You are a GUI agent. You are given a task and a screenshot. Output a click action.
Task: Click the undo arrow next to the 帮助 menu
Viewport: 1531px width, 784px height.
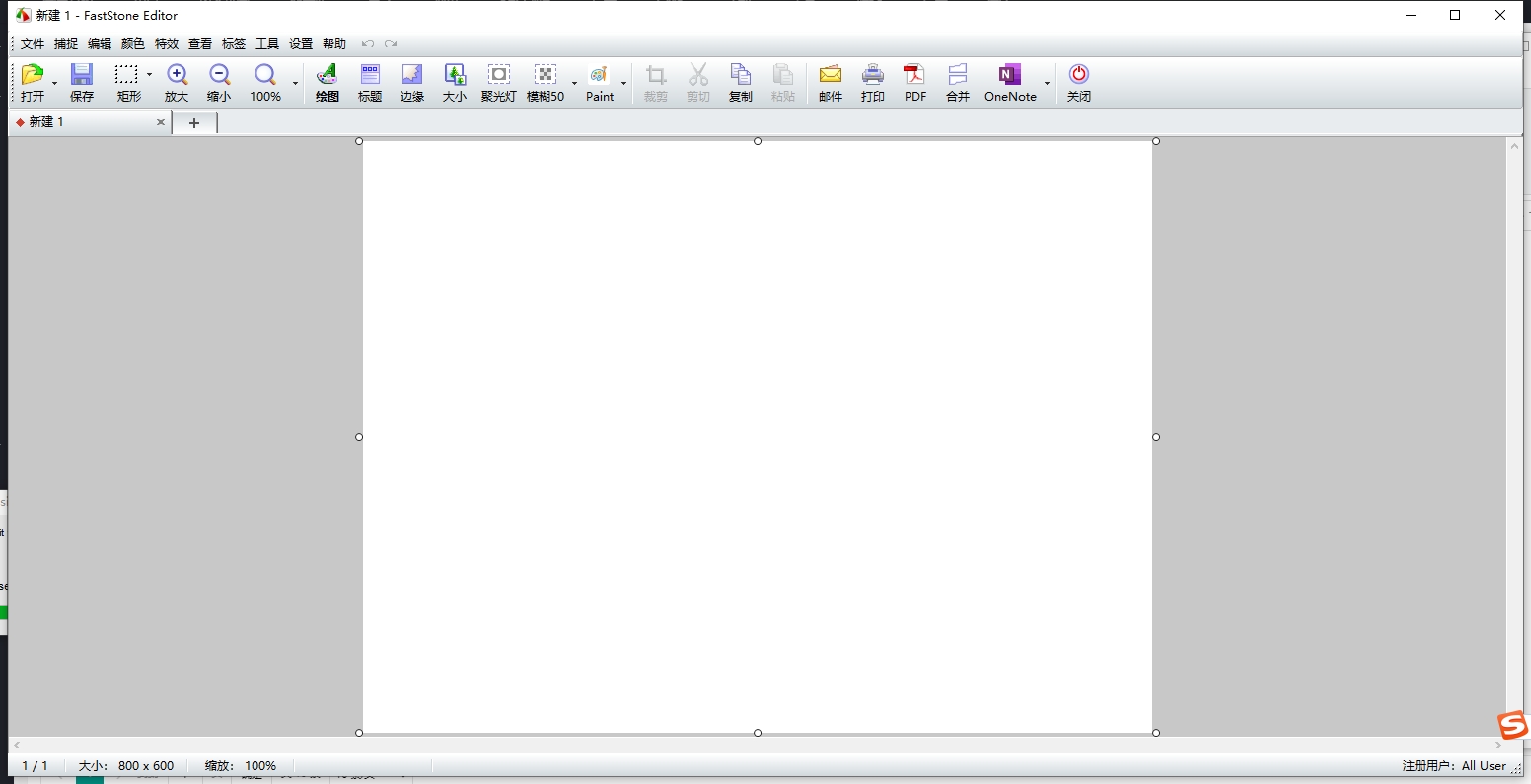pyautogui.click(x=368, y=44)
